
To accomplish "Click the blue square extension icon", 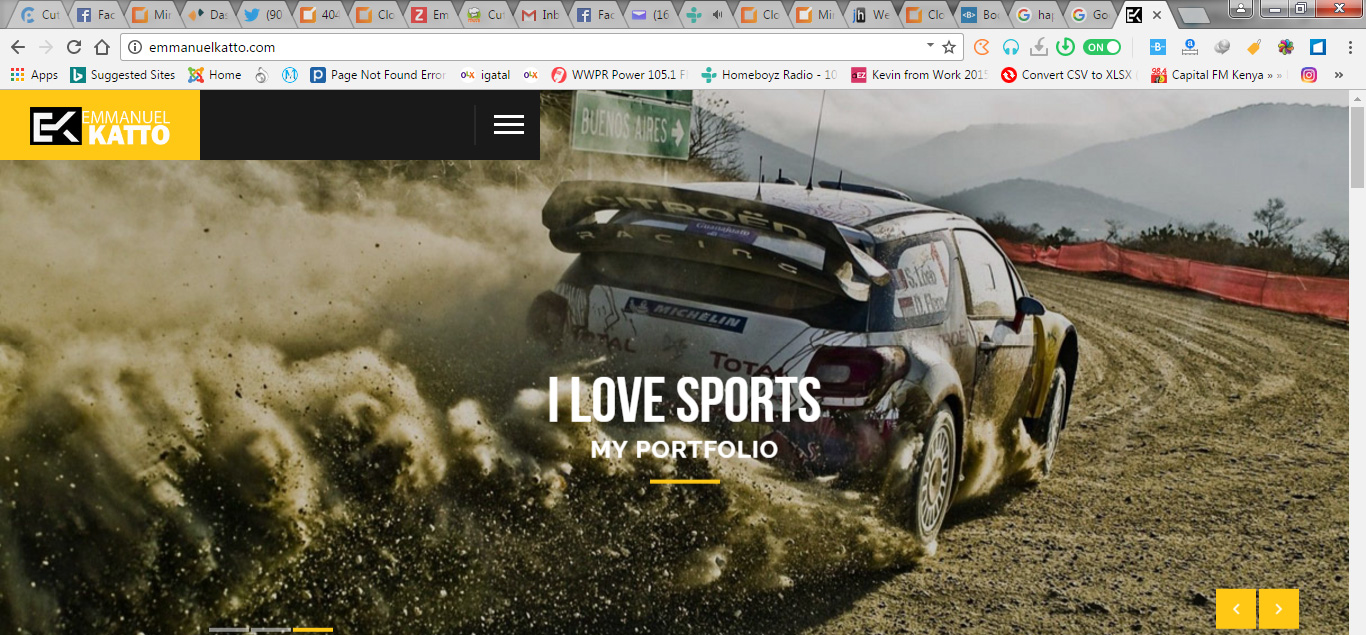I will (x=1318, y=47).
